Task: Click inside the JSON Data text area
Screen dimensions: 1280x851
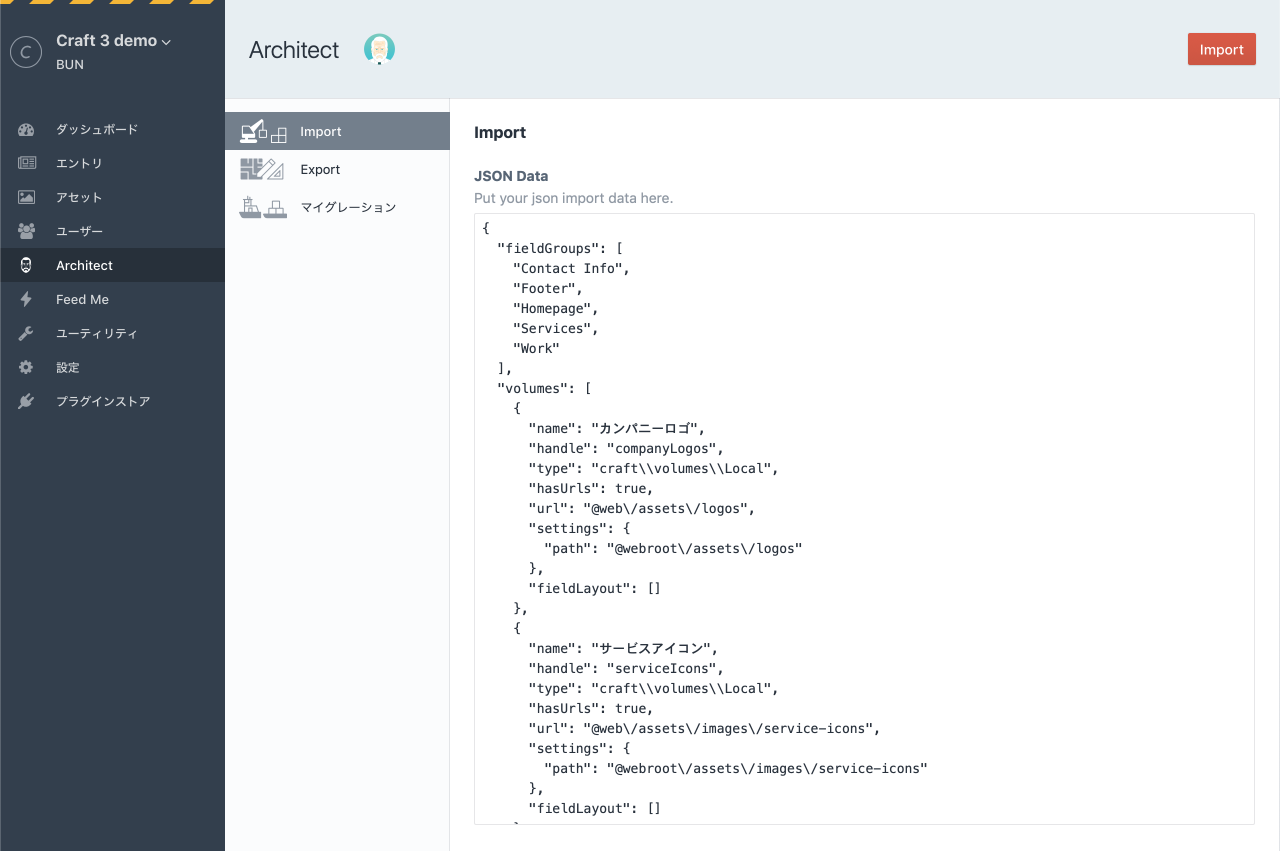Action: 863,518
